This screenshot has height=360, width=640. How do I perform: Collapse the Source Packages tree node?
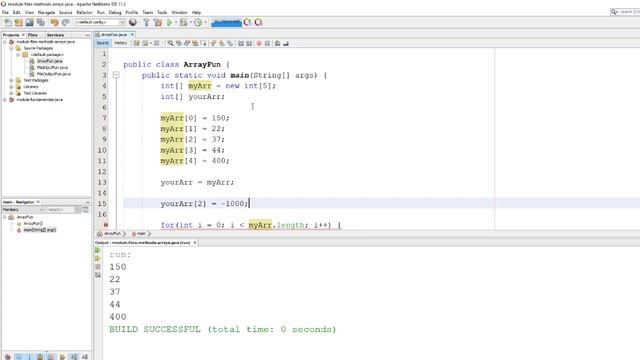point(11,48)
